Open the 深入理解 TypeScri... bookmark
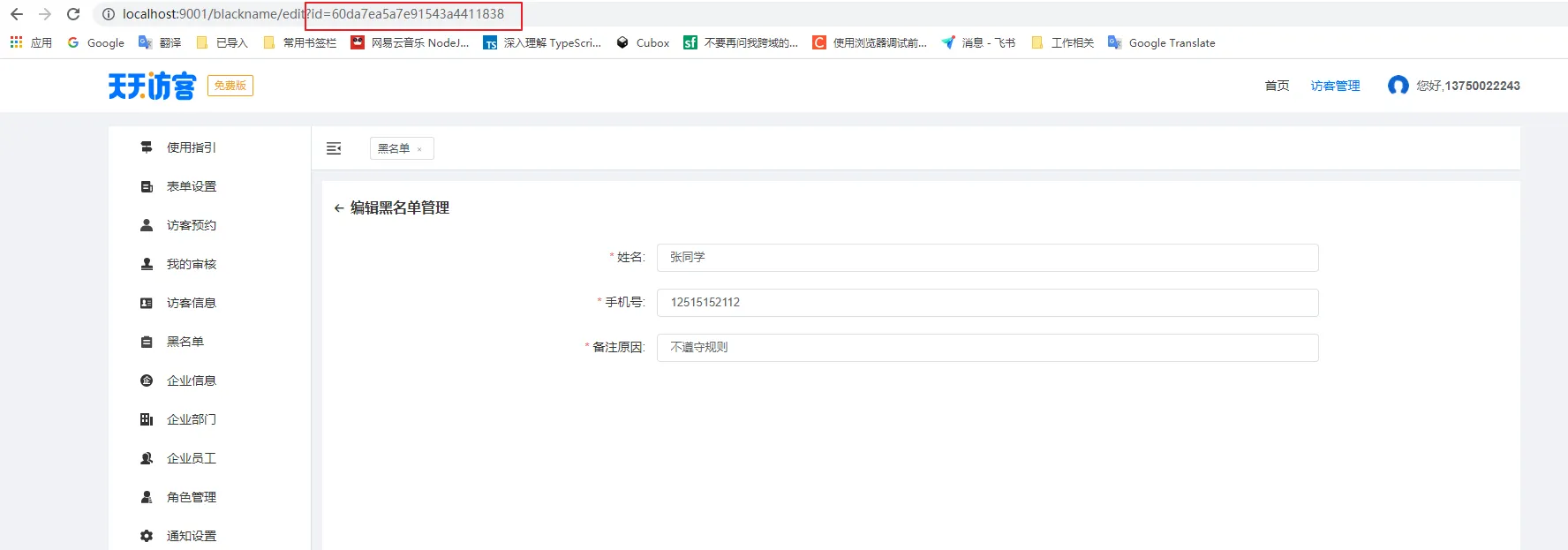The height and width of the screenshot is (550, 1568). pyautogui.click(x=542, y=42)
